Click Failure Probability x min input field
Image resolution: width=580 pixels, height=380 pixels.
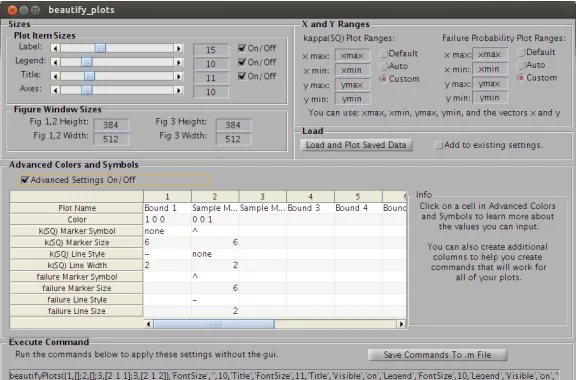coord(490,69)
